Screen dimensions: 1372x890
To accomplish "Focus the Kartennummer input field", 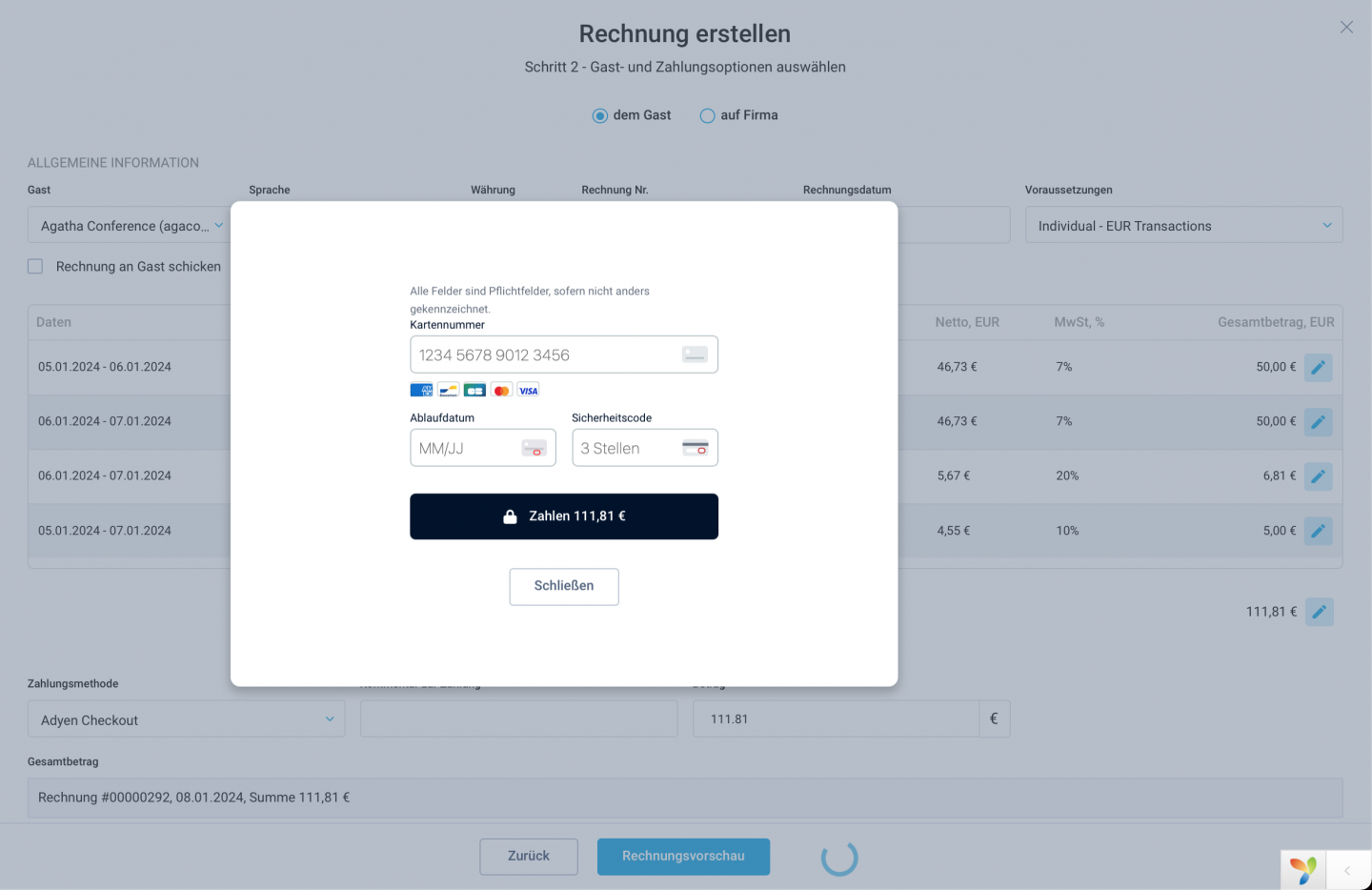I will coord(564,354).
